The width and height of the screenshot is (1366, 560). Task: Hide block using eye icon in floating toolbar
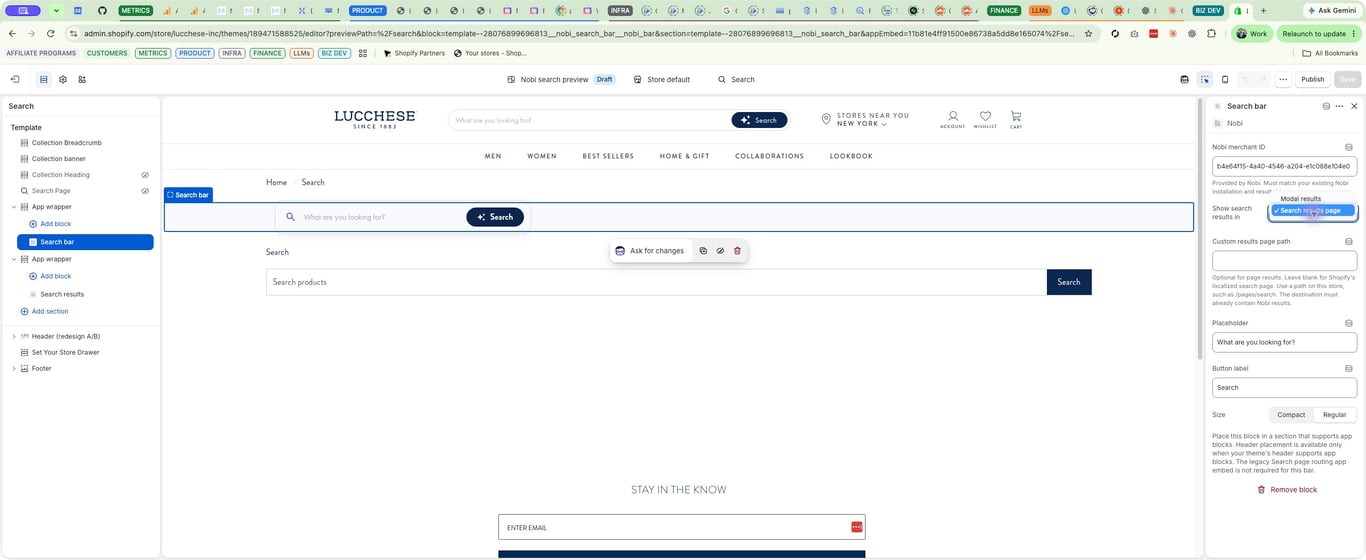(x=720, y=251)
